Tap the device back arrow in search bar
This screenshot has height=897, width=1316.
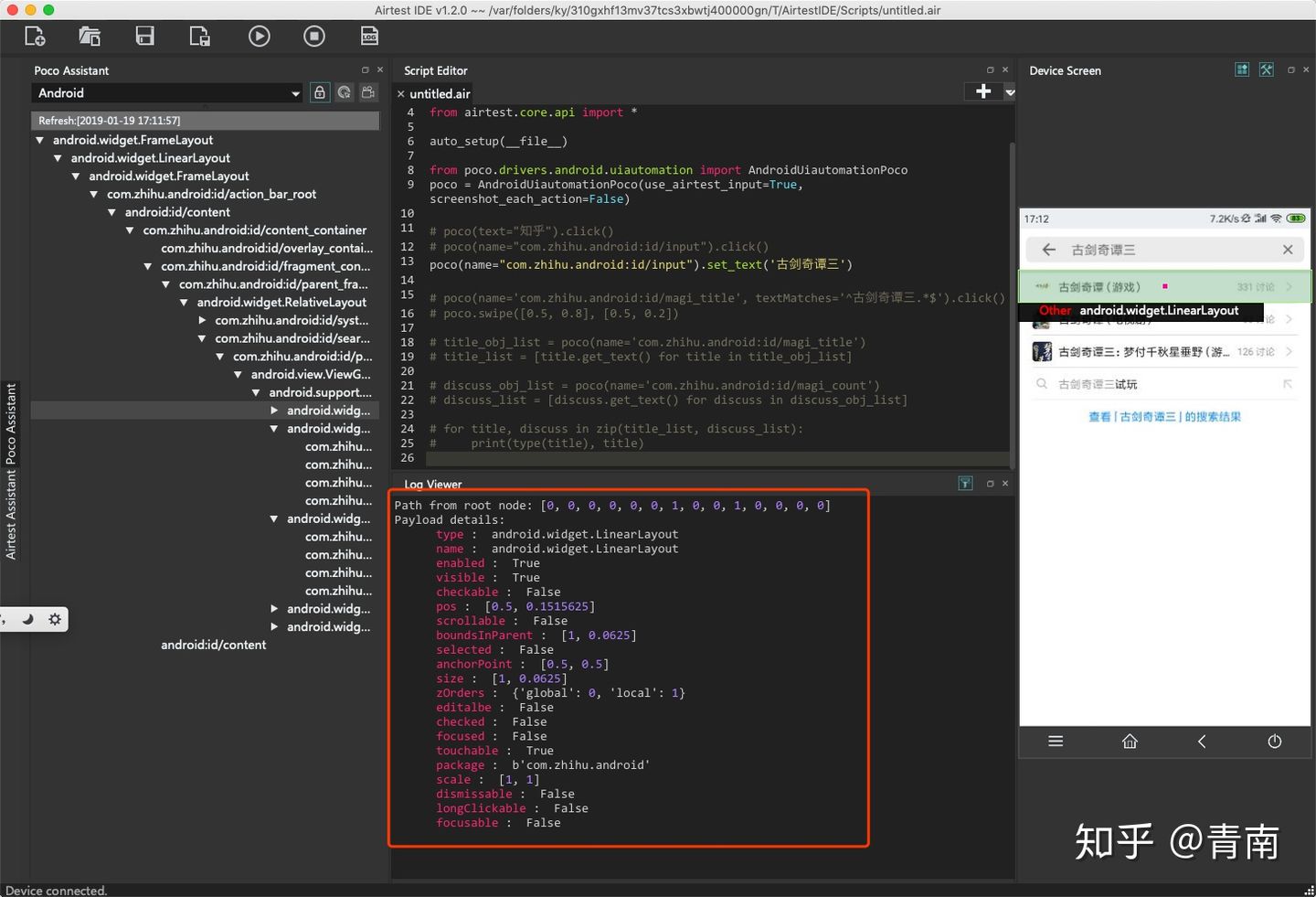pyautogui.click(x=1049, y=250)
